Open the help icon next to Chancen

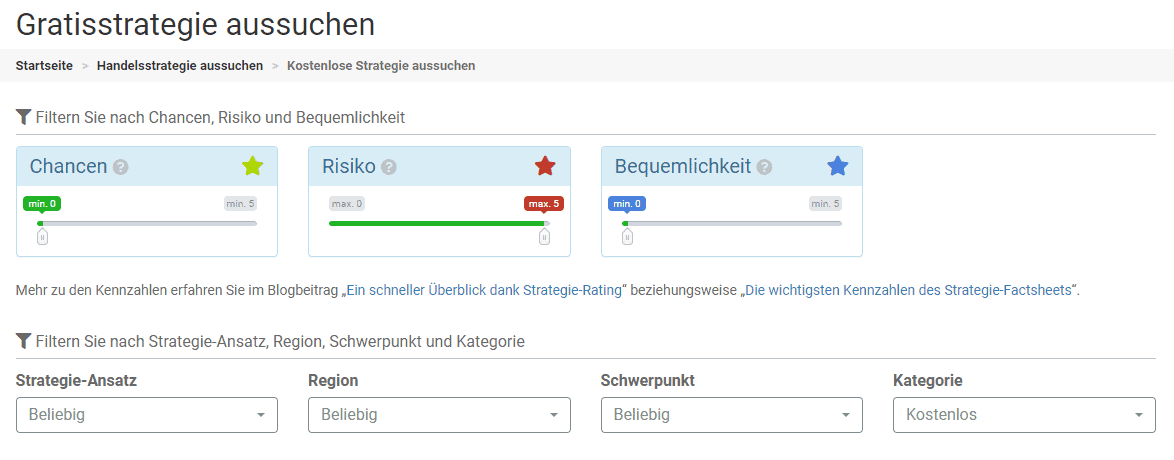(x=121, y=167)
